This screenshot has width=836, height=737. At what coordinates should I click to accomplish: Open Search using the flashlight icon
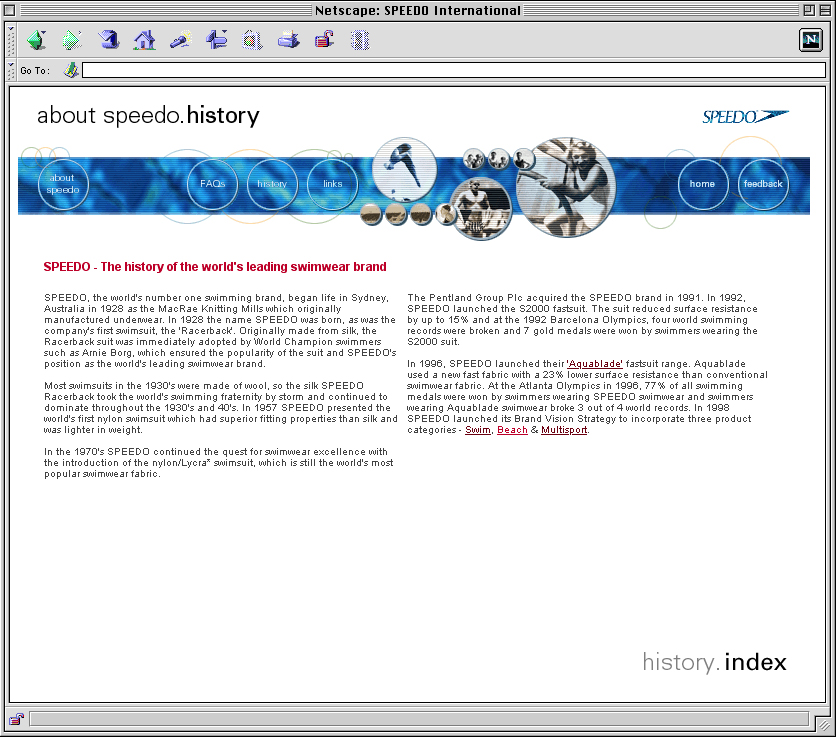tap(181, 40)
